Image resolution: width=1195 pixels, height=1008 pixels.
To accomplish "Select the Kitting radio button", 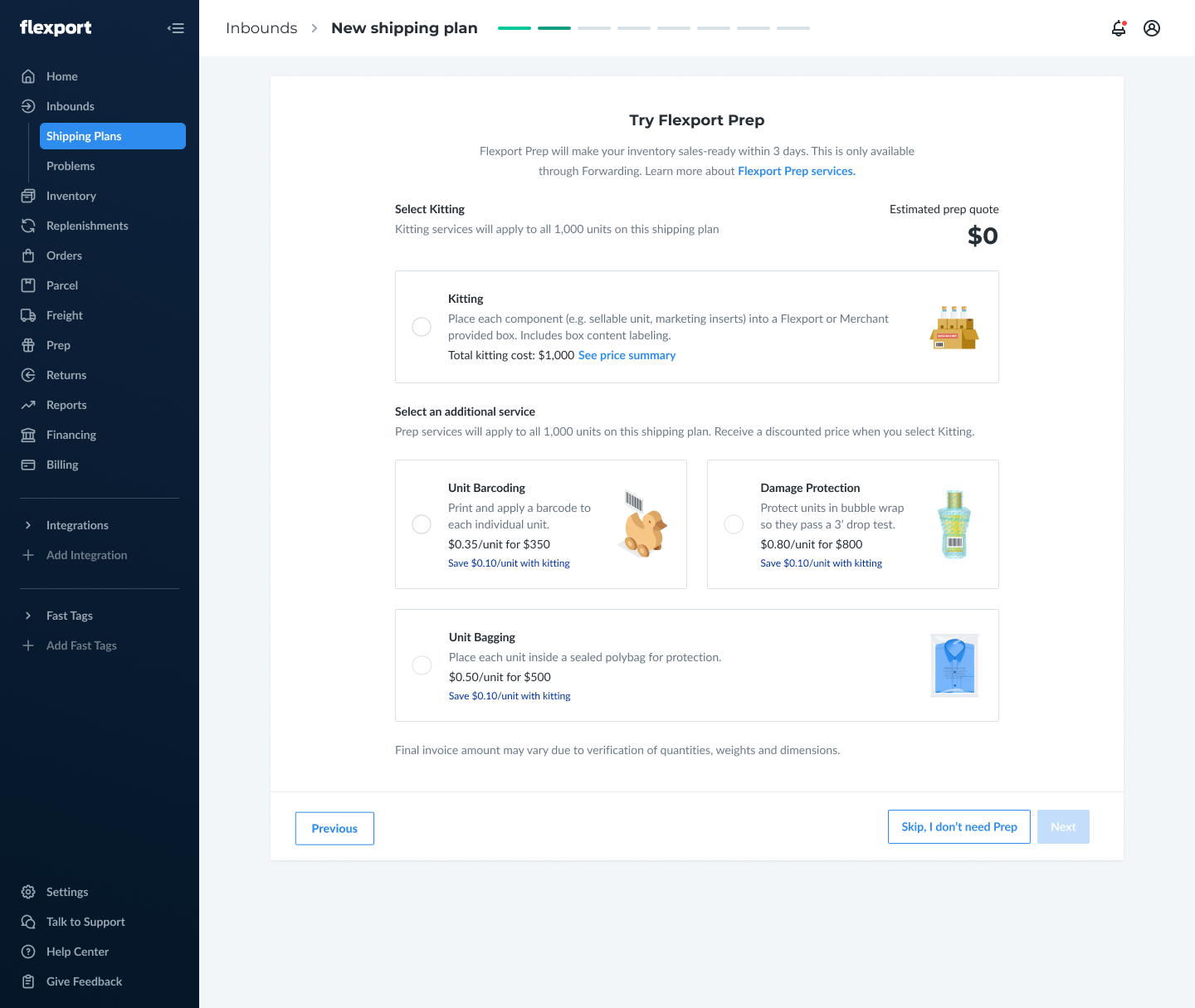I will [422, 327].
